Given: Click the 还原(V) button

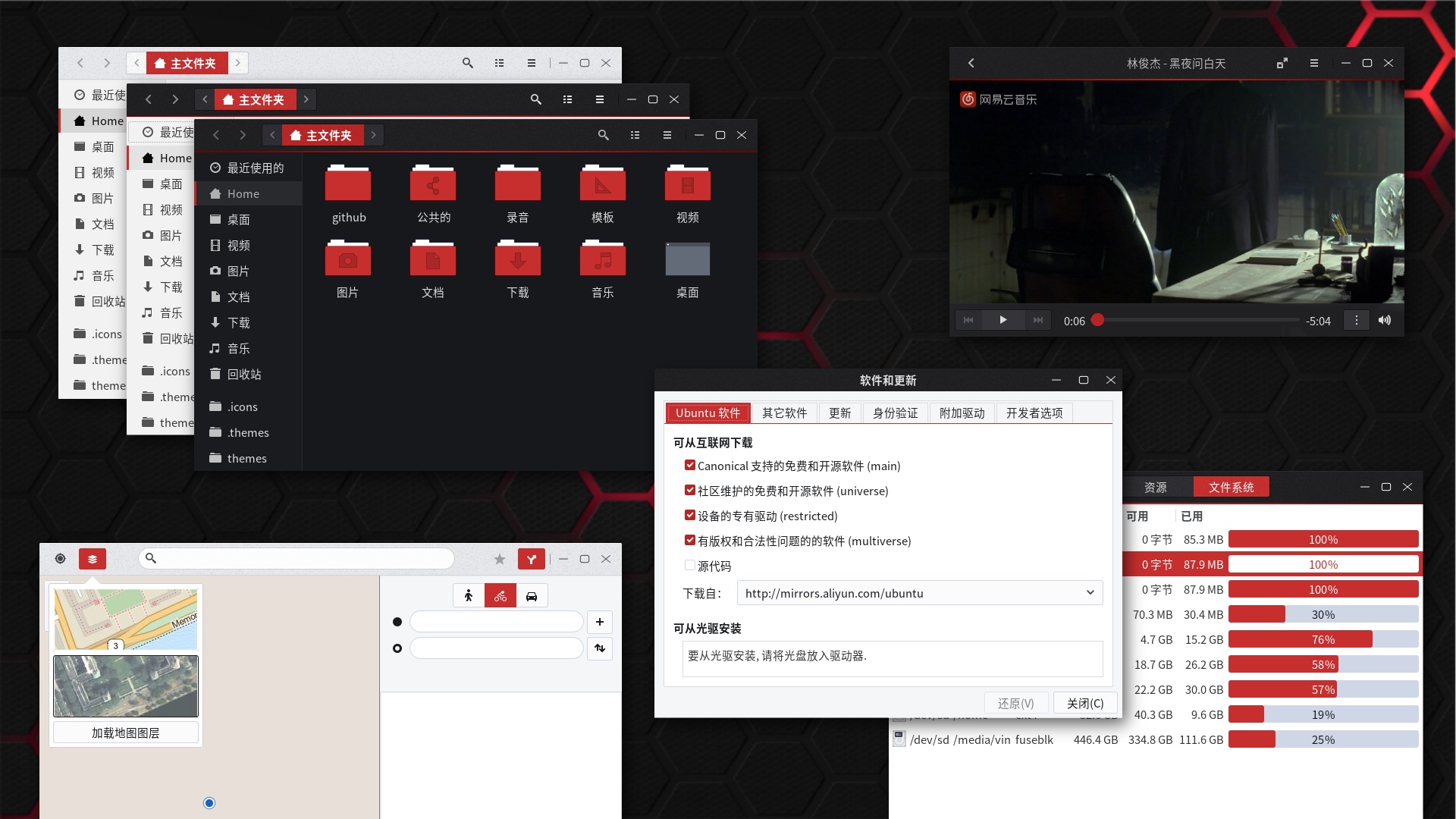Looking at the screenshot, I should click(x=1016, y=703).
